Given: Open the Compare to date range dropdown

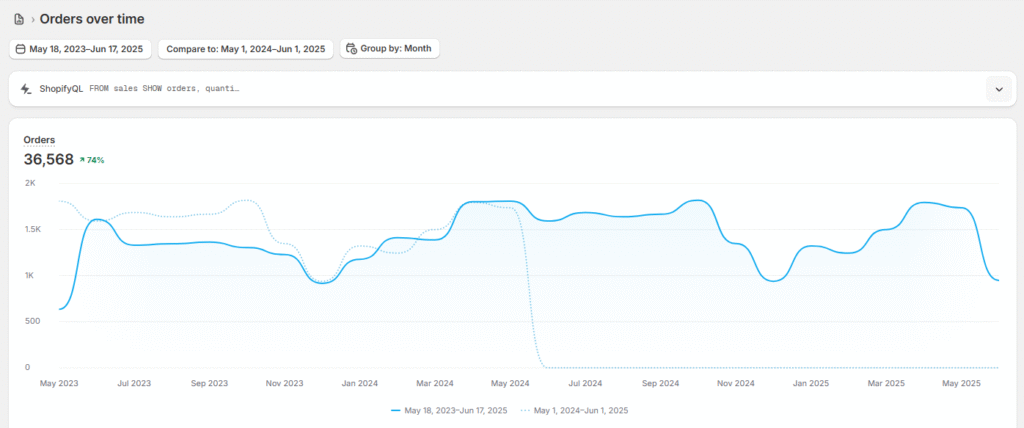Looking at the screenshot, I should coord(245,48).
